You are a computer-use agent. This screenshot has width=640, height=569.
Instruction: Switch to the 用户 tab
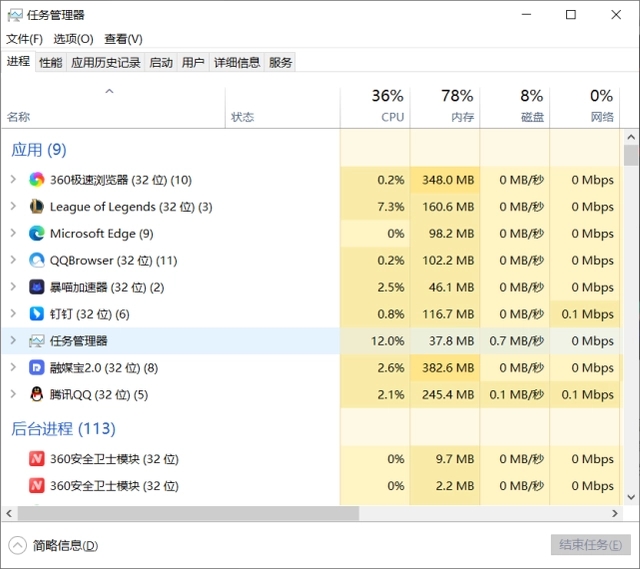tap(193, 62)
